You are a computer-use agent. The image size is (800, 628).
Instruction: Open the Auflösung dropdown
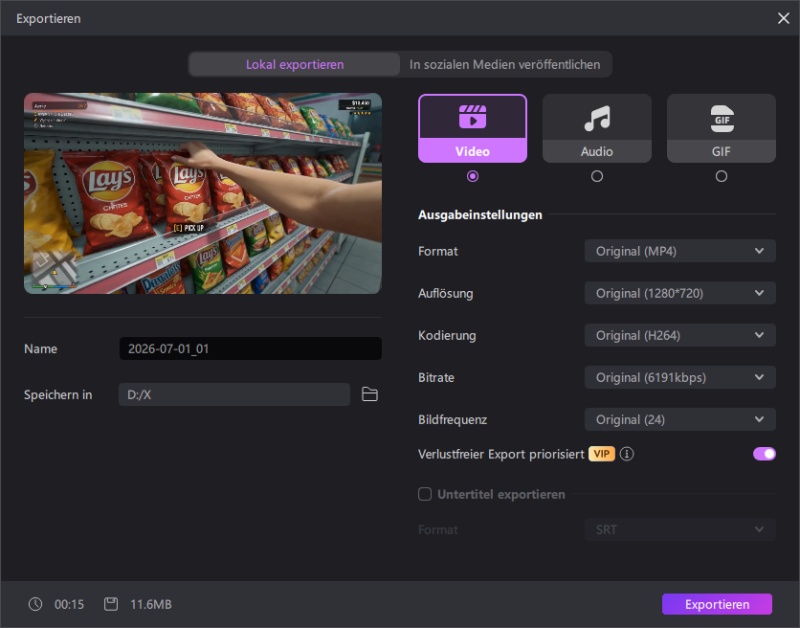pos(680,293)
